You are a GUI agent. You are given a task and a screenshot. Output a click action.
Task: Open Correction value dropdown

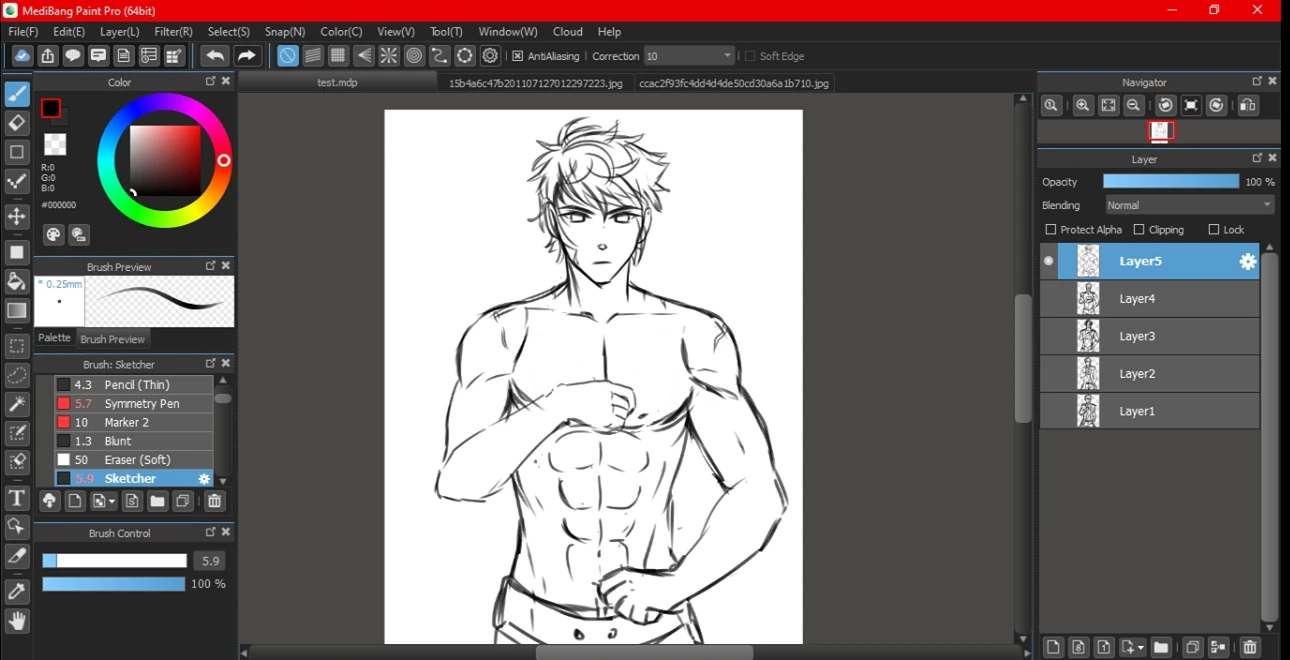[x=689, y=56]
